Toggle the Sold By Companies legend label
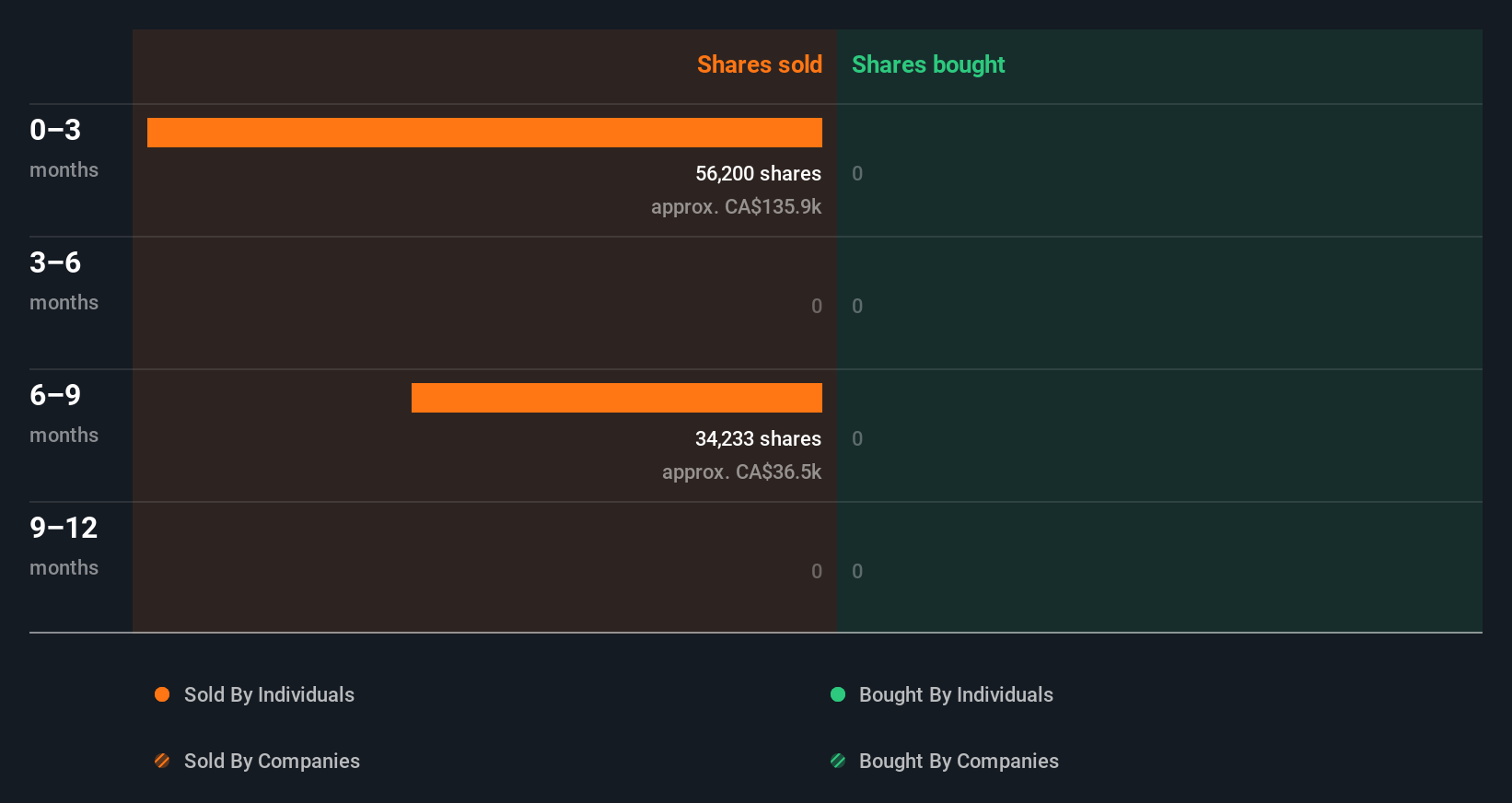This screenshot has height=803, width=1512. click(x=272, y=761)
